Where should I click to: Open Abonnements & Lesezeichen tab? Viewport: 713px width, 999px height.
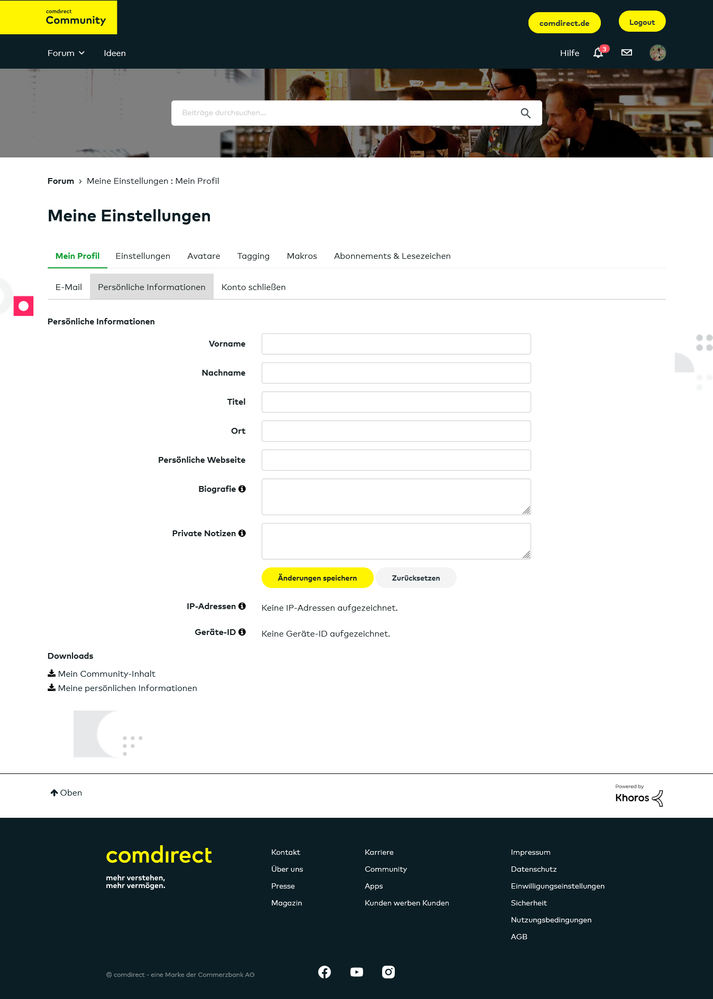[x=392, y=255]
